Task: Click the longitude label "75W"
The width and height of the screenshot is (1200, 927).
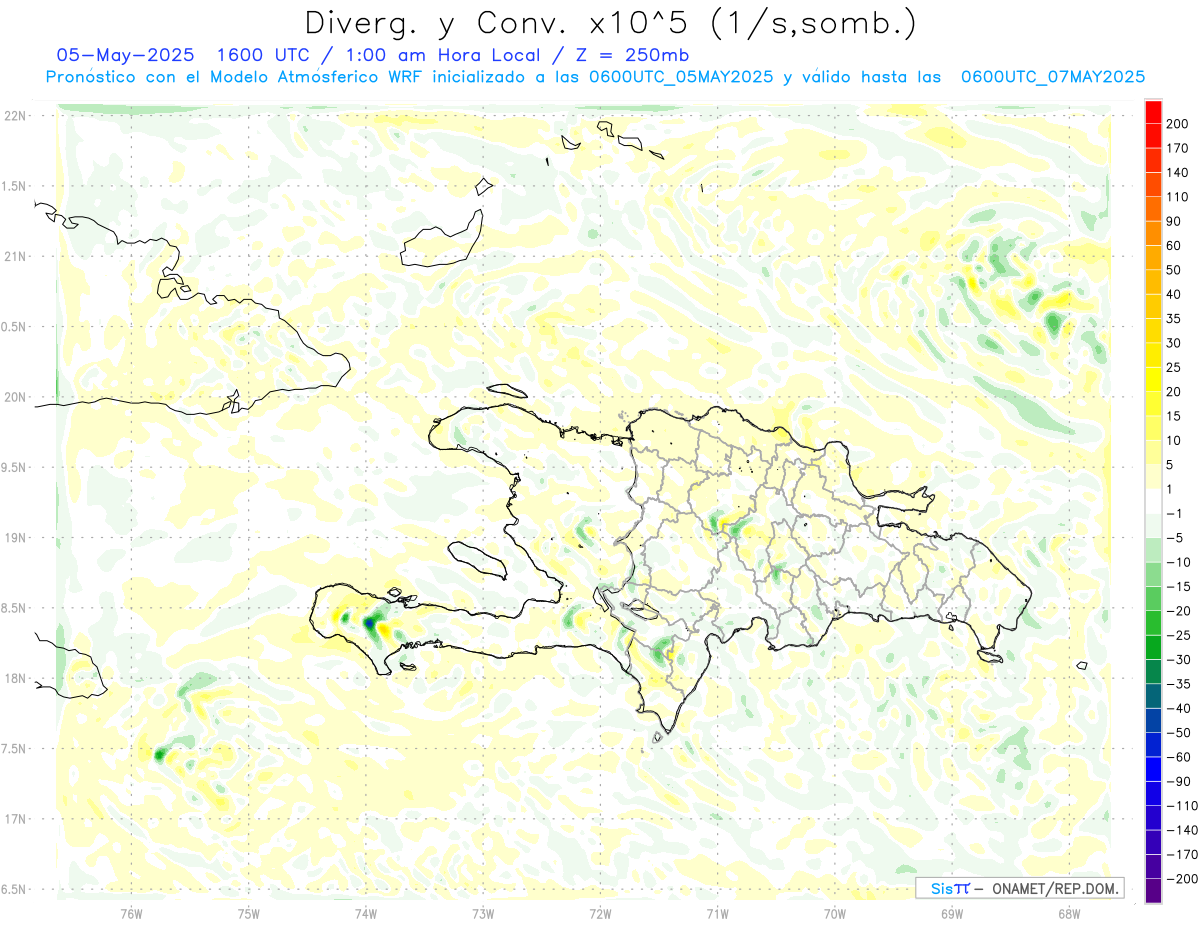Action: (249, 913)
